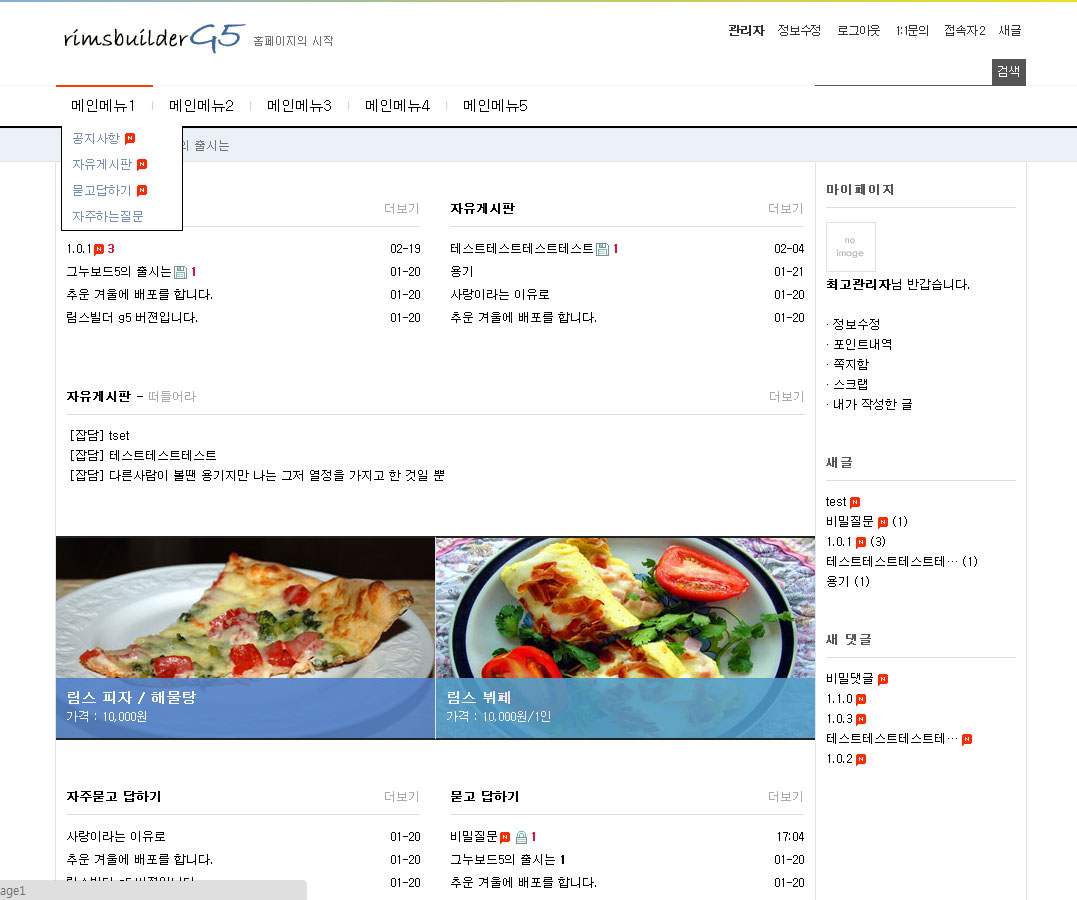Open the 메인메뉴5 navigation menu
Image resolution: width=1077 pixels, height=900 pixels.
pos(495,106)
